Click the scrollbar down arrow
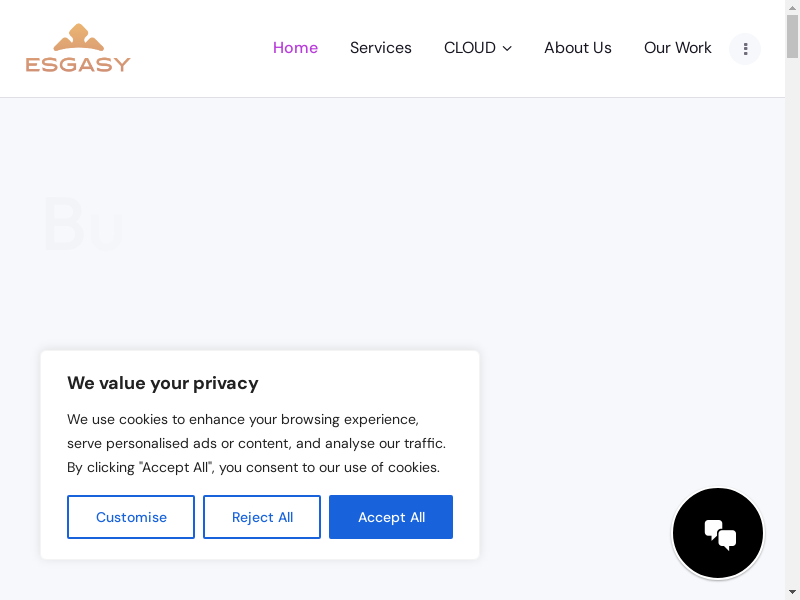Screen dimensions: 800x600 (792, 593)
